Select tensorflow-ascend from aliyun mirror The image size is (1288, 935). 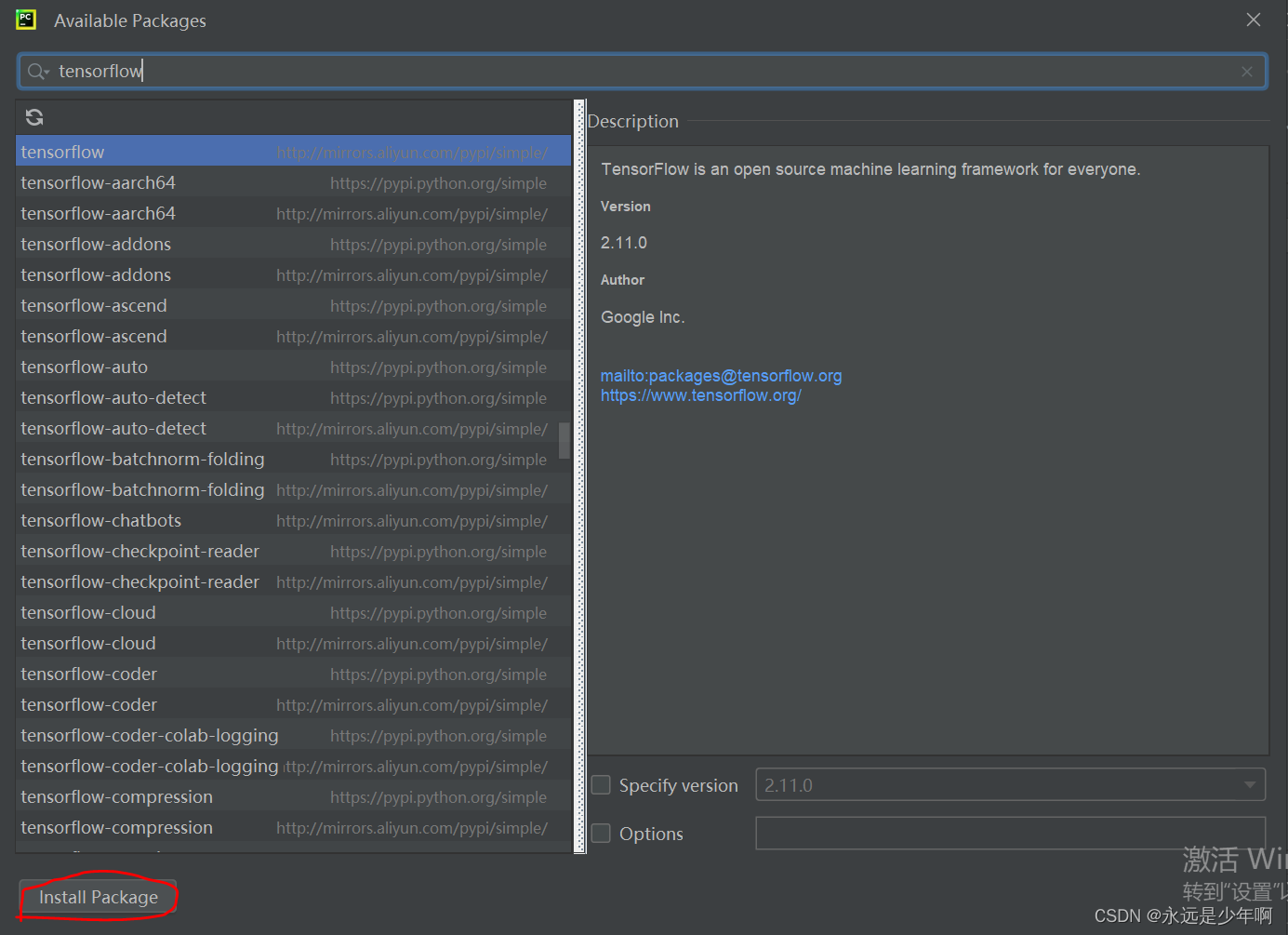pos(294,336)
